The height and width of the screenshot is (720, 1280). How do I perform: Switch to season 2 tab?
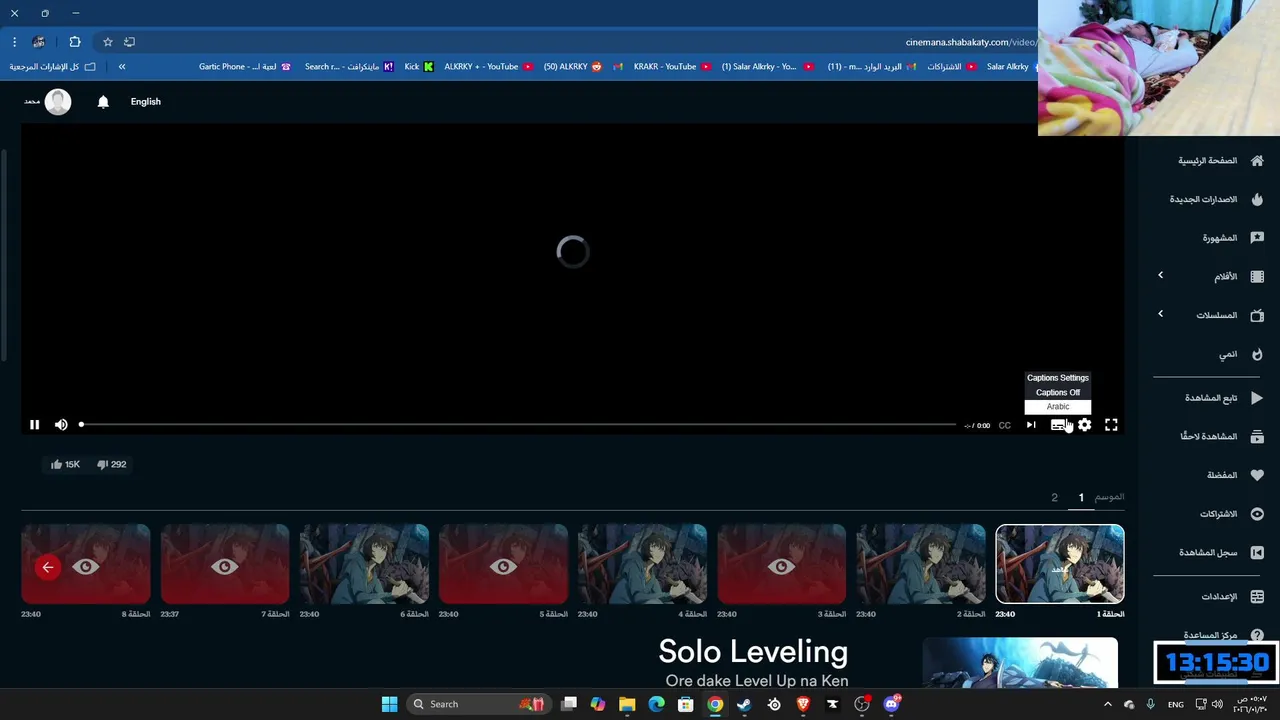point(1054,497)
